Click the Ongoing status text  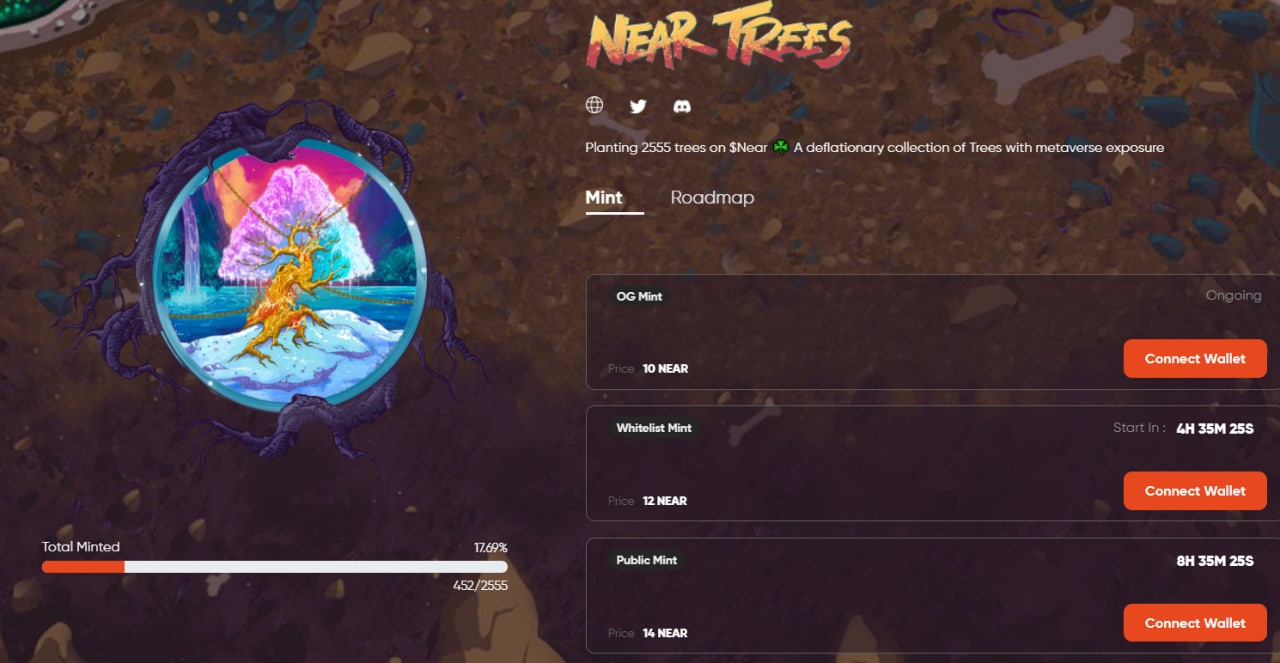(x=1233, y=296)
